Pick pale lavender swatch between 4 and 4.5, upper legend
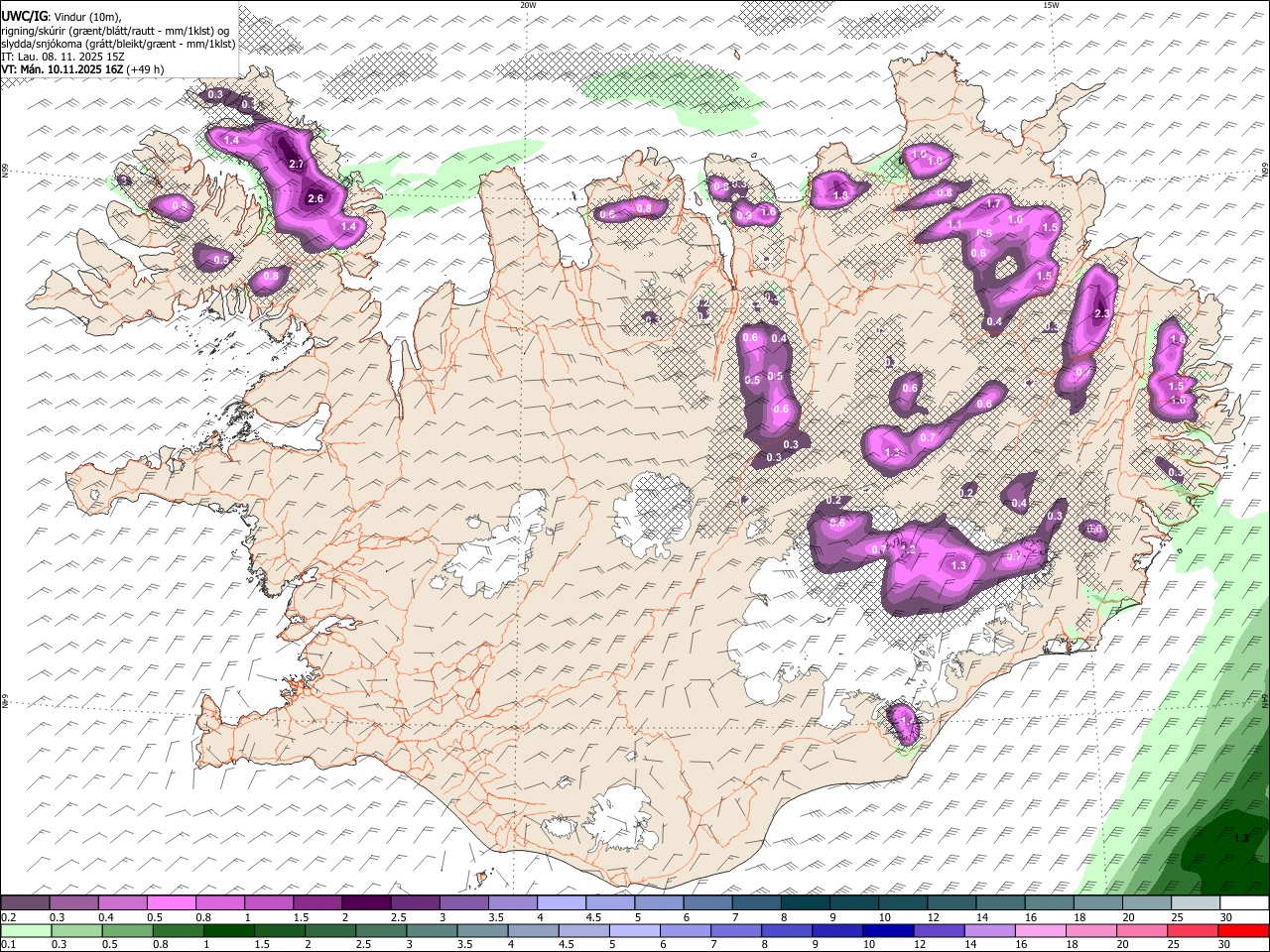The height and width of the screenshot is (952, 1270). pyautogui.click(x=561, y=903)
